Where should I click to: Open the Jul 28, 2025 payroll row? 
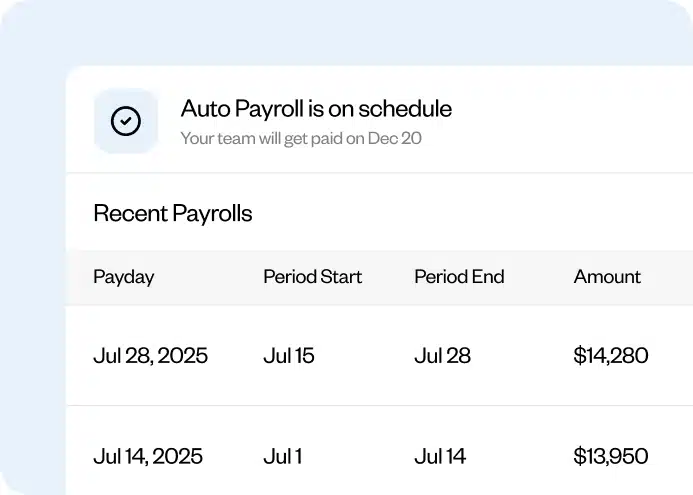click(x=150, y=355)
